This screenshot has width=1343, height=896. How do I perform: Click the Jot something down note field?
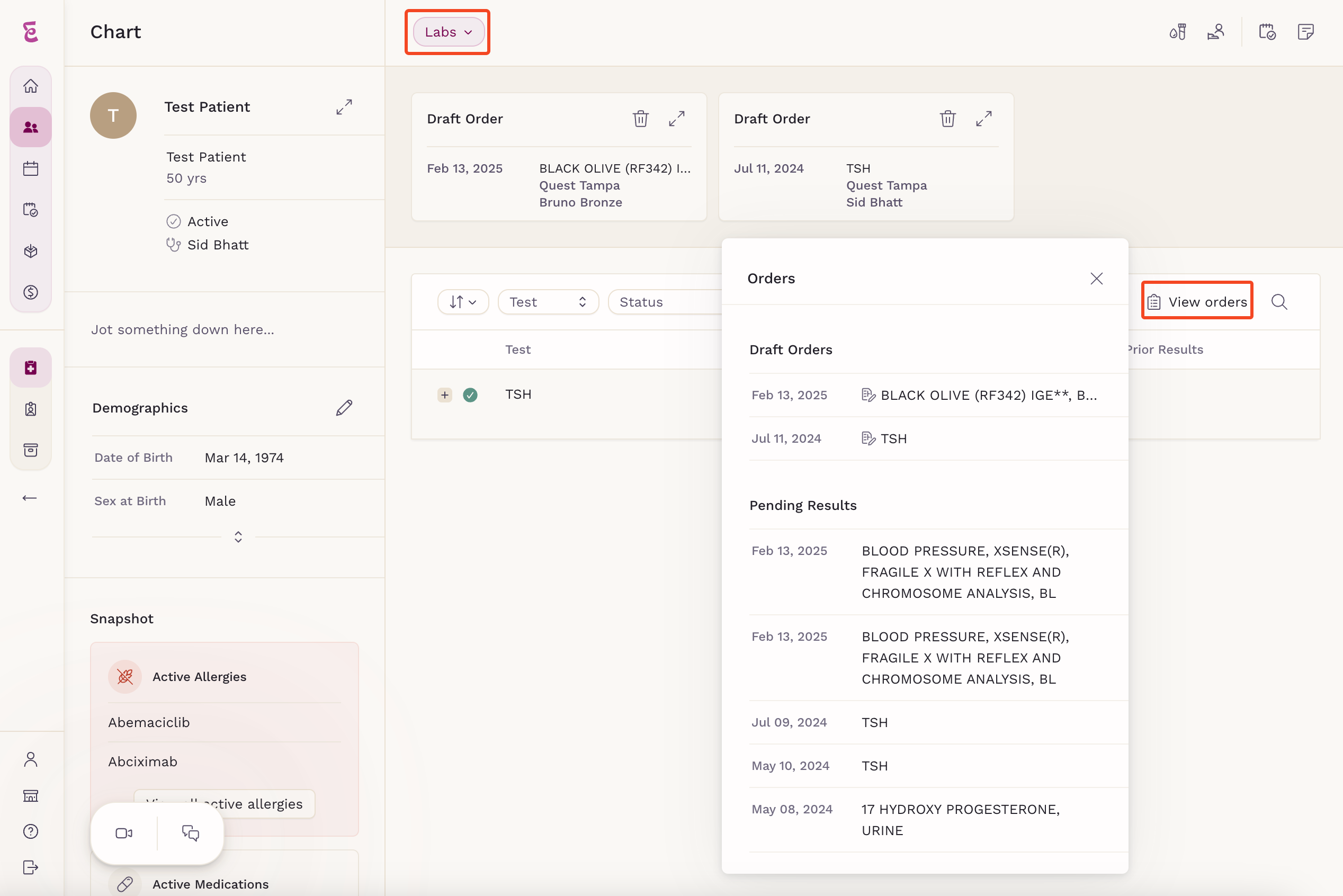tap(183, 330)
